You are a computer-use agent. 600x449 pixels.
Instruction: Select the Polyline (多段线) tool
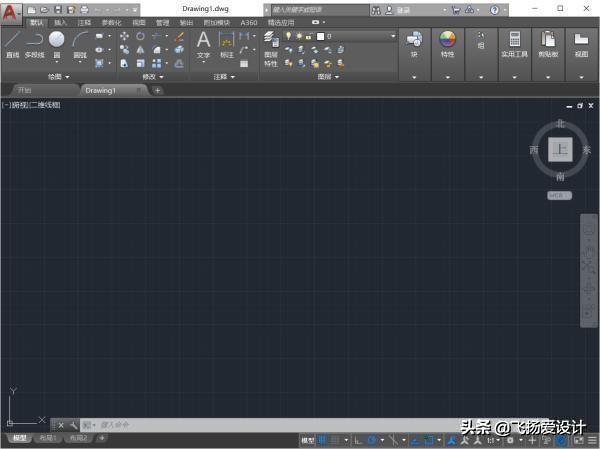34,45
